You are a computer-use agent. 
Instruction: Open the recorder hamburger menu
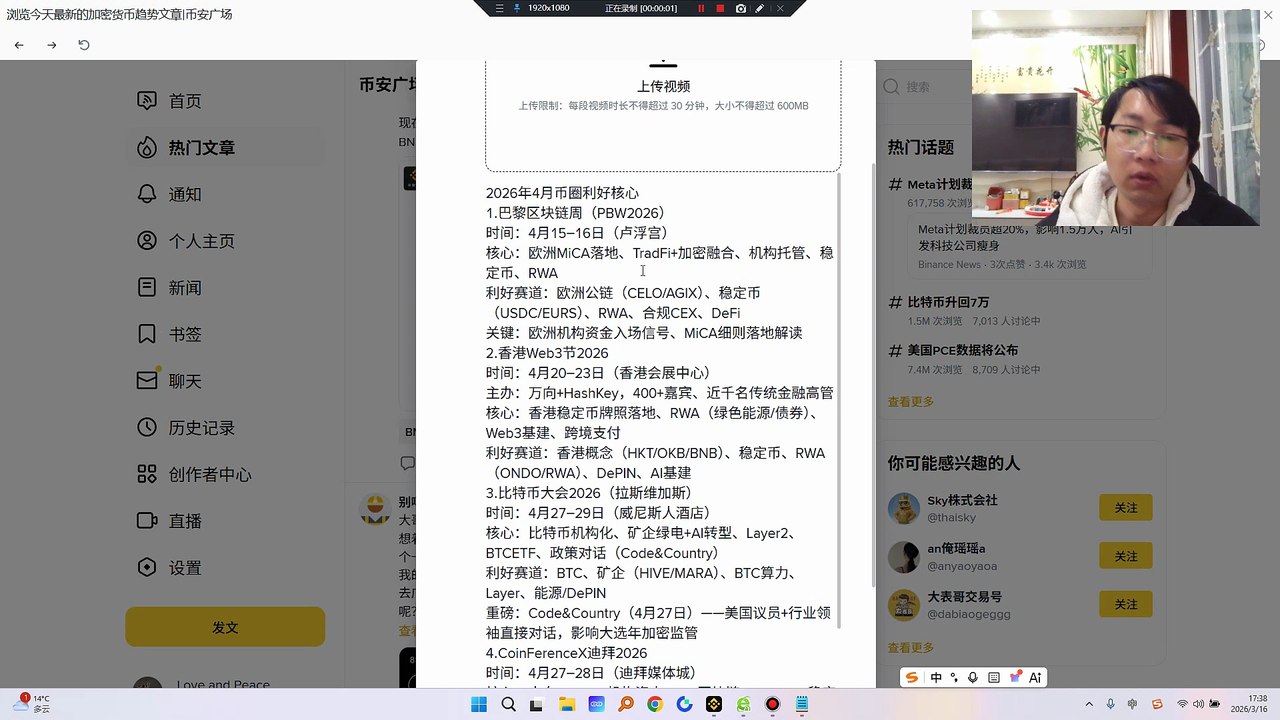point(498,8)
